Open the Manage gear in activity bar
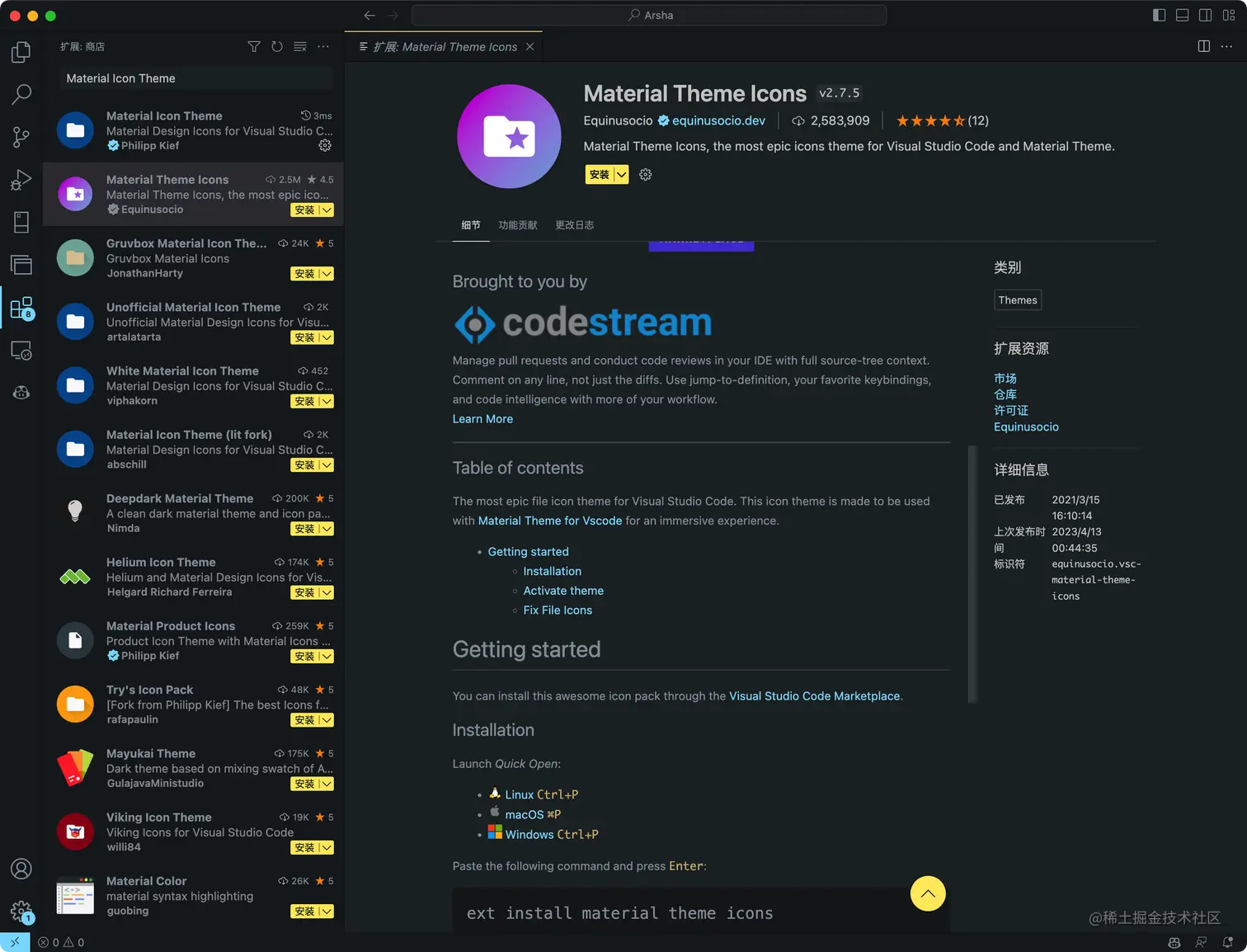The width and height of the screenshot is (1247, 952). pos(21,912)
